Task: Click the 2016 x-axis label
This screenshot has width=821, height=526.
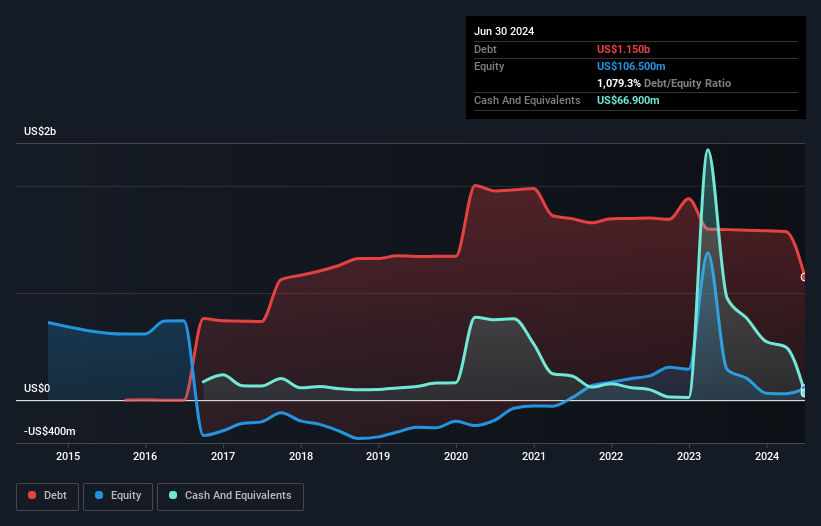Action: (145, 456)
